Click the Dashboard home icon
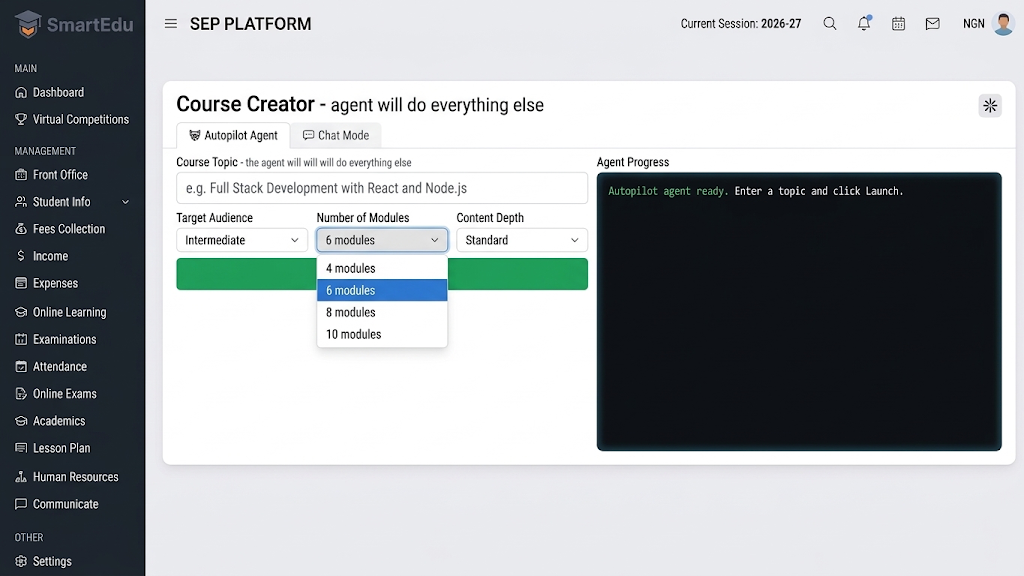Screen dimensions: 1024x576 [21, 92]
